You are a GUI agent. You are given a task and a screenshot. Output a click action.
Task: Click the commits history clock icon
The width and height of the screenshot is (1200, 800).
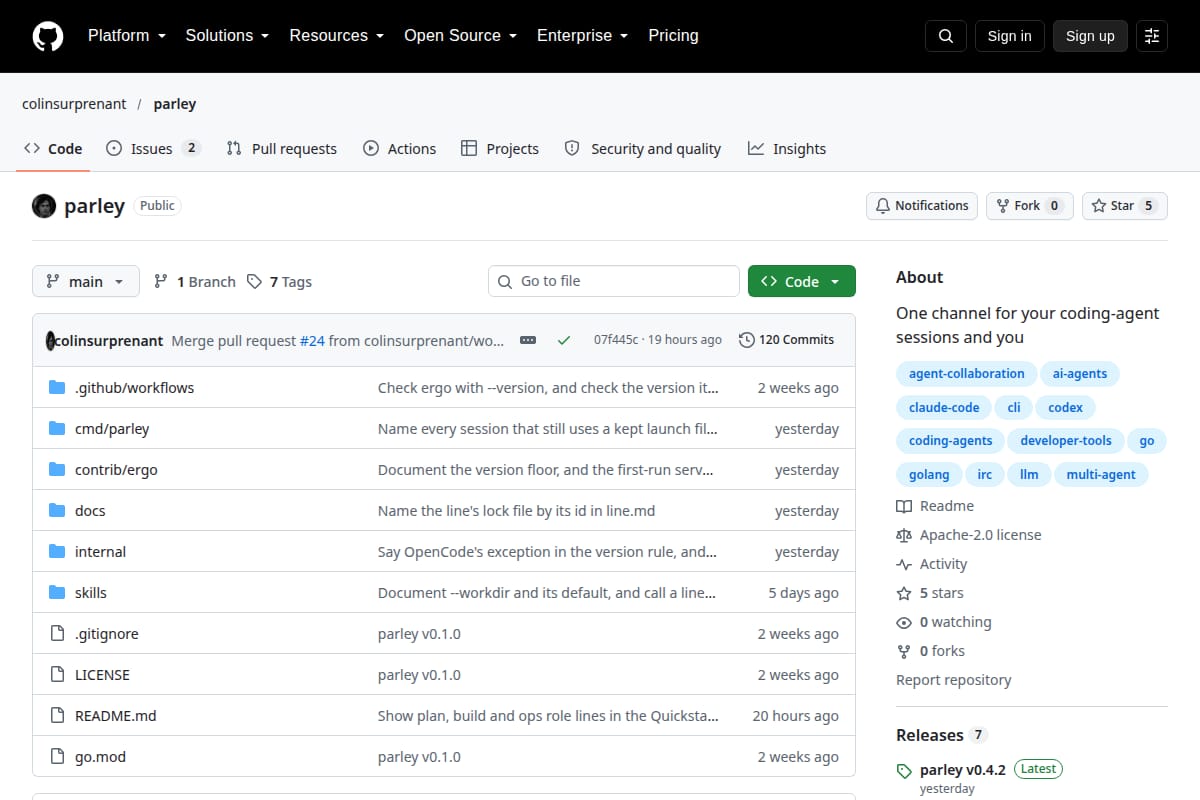(746, 340)
